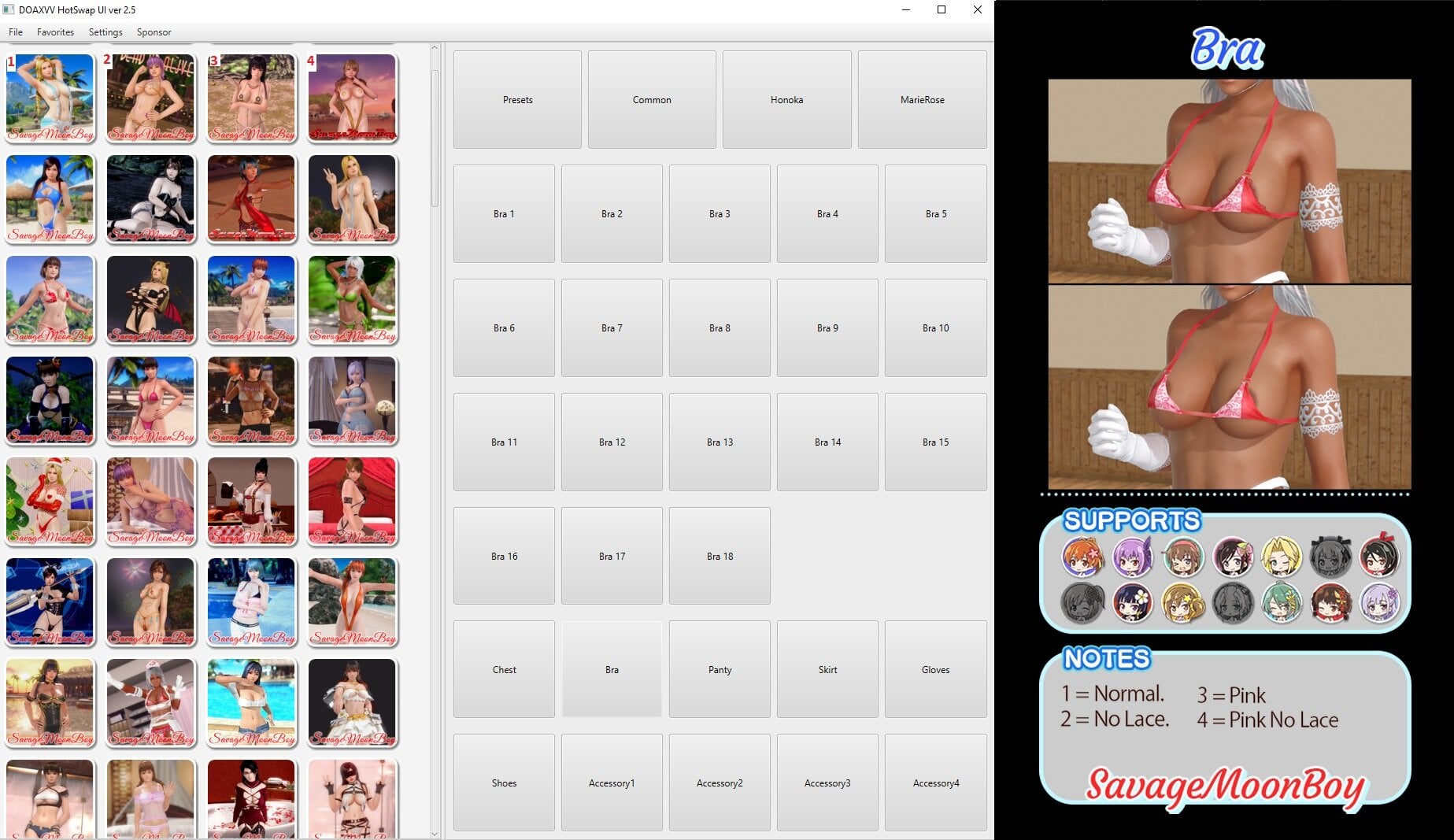Apply the Bra 16 variant
The image size is (1454, 840).
coord(504,556)
